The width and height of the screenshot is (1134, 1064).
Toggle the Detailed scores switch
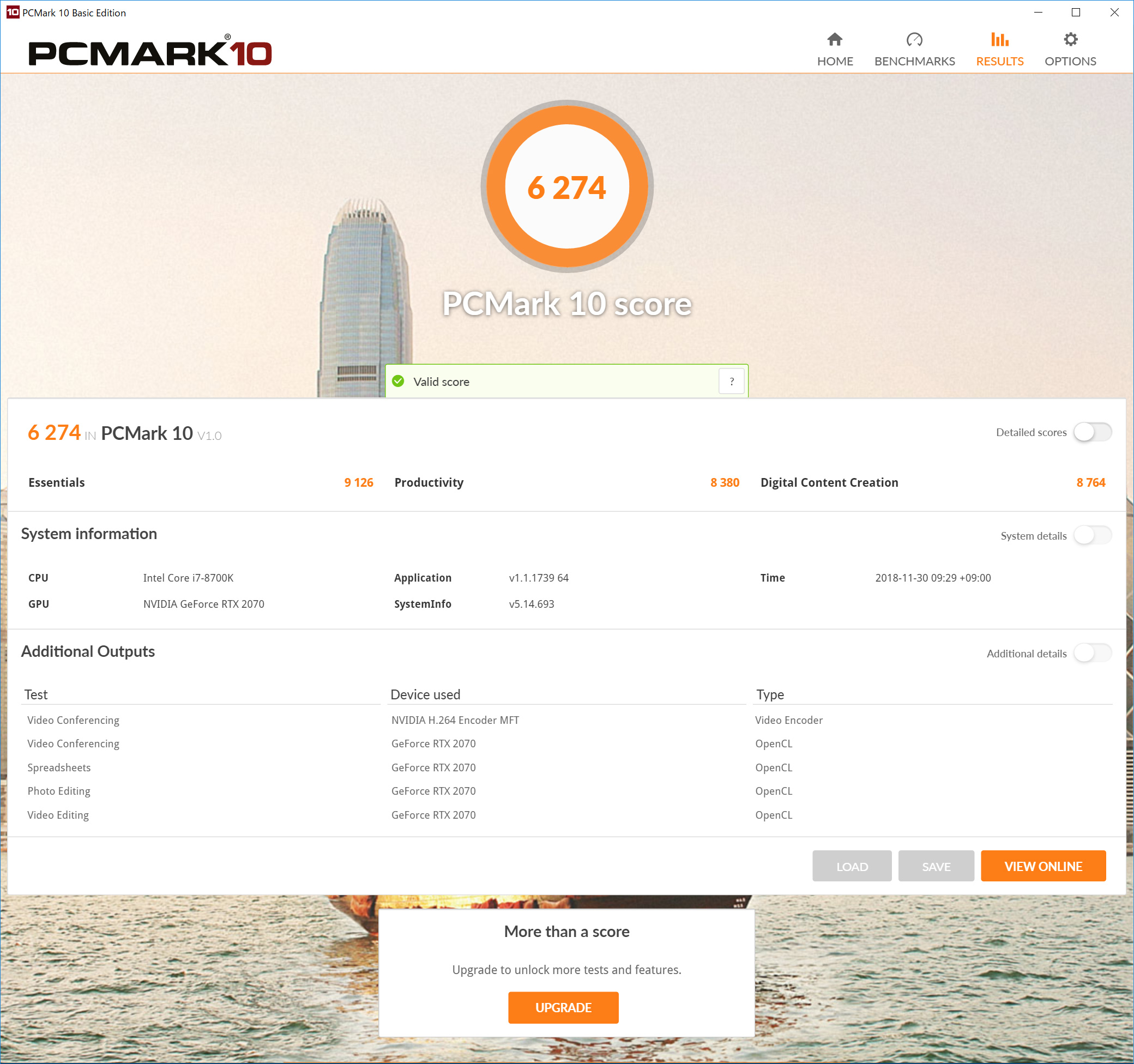1092,432
